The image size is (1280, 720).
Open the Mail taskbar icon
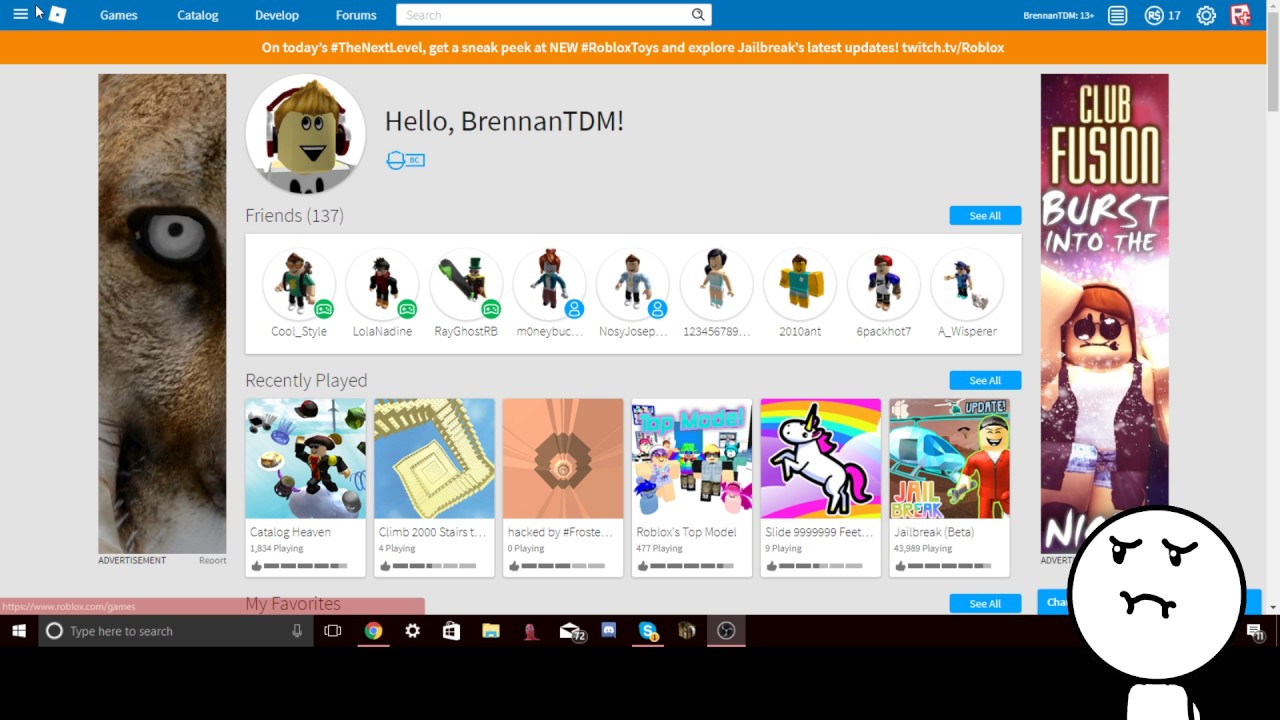[571, 631]
